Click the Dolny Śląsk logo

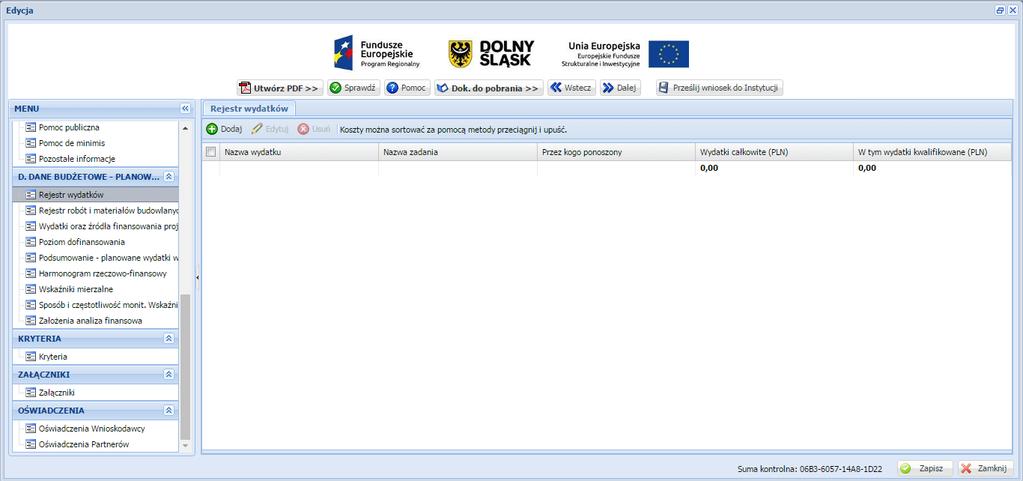click(x=491, y=54)
